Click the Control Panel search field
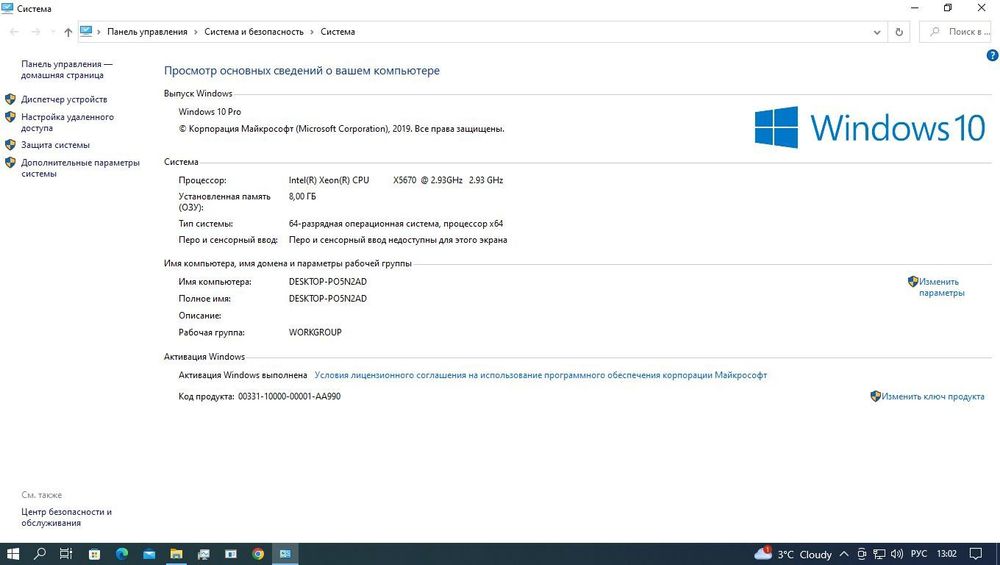Viewport: 1000px width, 565px height. click(955, 32)
